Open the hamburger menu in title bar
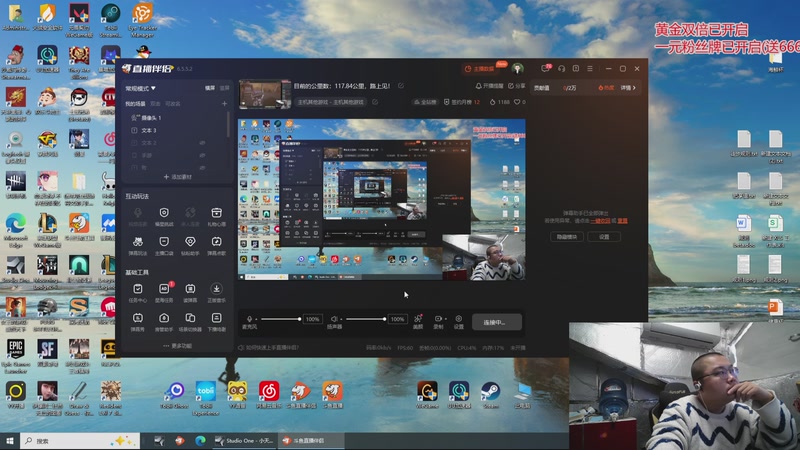This screenshot has width=800, height=450. [590, 68]
